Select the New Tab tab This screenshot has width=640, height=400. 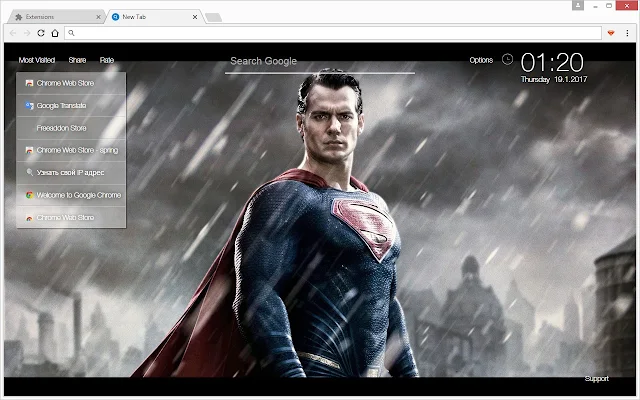[x=154, y=17]
